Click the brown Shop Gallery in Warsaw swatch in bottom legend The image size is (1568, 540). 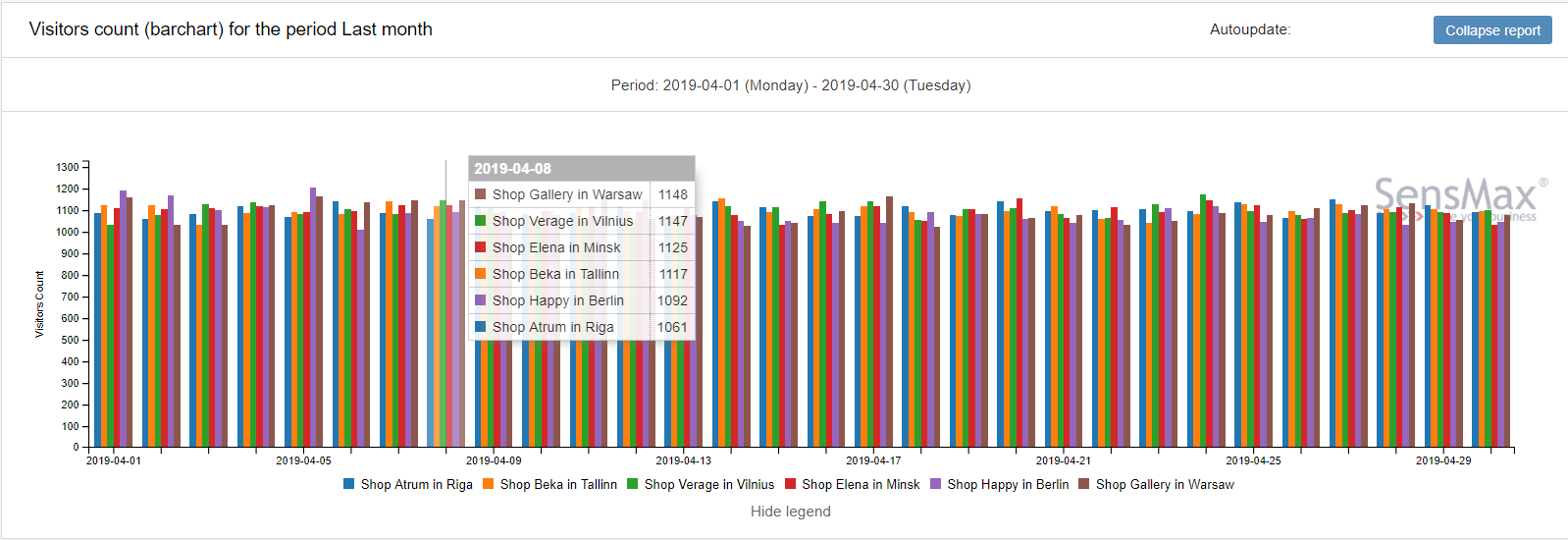coord(1084,484)
